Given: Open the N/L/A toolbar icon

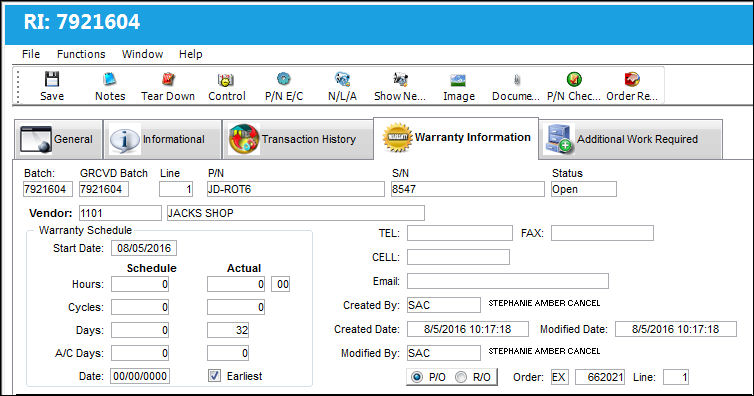Looking at the screenshot, I should click(x=342, y=79).
